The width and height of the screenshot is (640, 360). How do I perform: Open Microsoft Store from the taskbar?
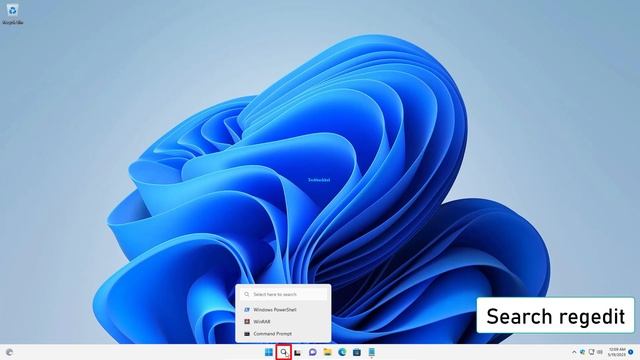click(357, 352)
